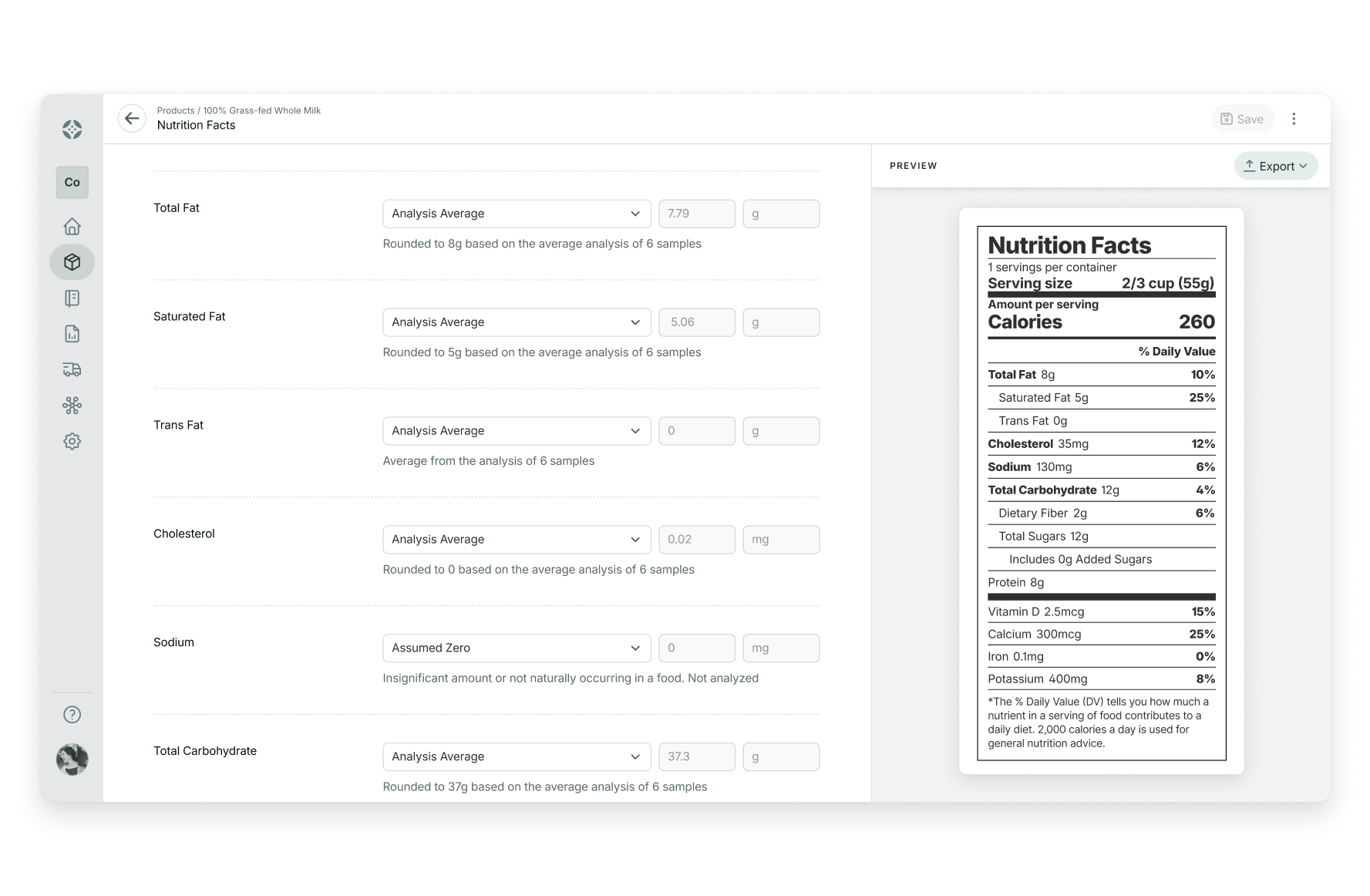The width and height of the screenshot is (1370, 896).
Task: Click the Daily Value footnote text
Action: (x=1099, y=723)
